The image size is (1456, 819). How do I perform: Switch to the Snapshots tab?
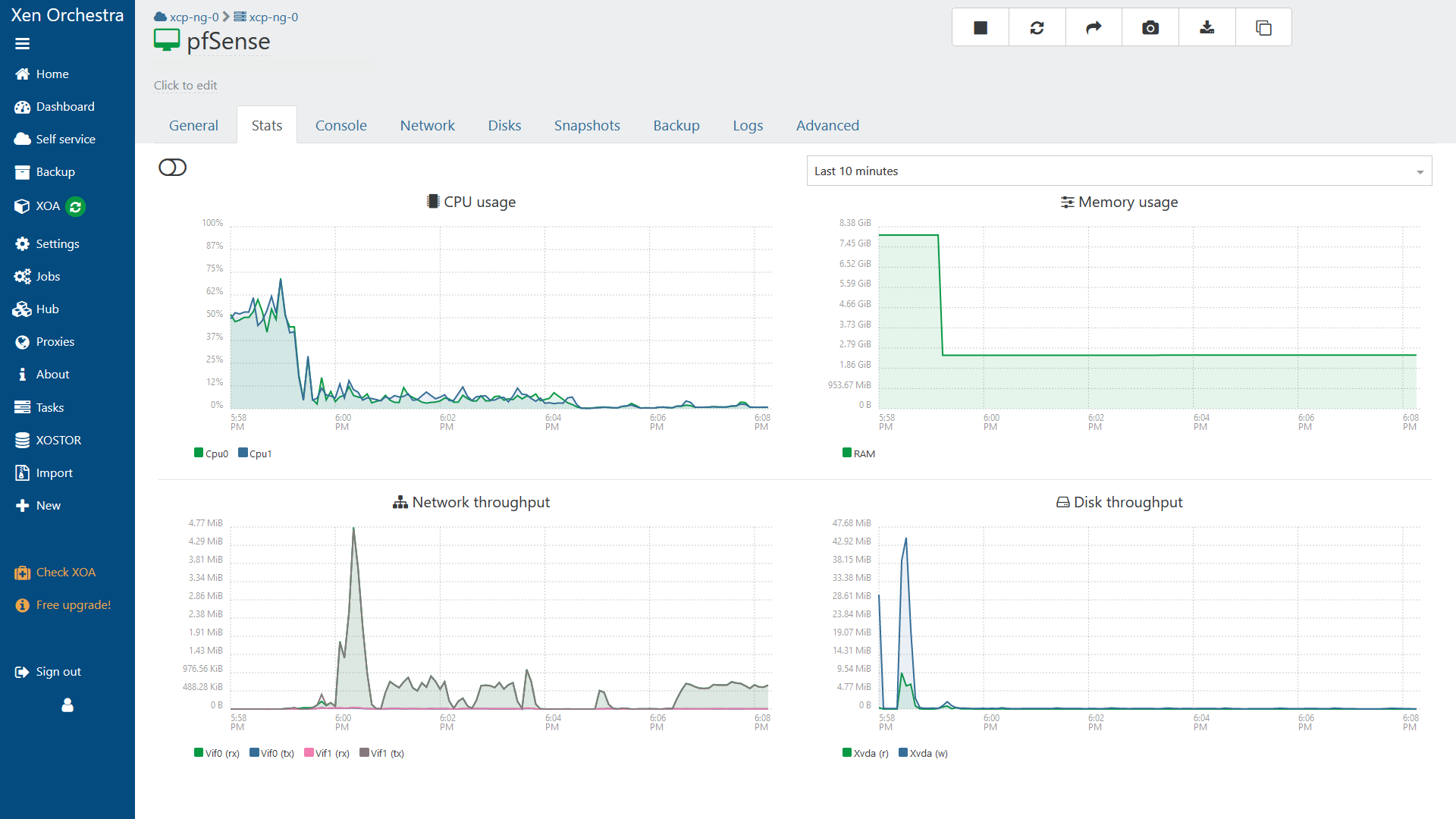pyautogui.click(x=587, y=125)
